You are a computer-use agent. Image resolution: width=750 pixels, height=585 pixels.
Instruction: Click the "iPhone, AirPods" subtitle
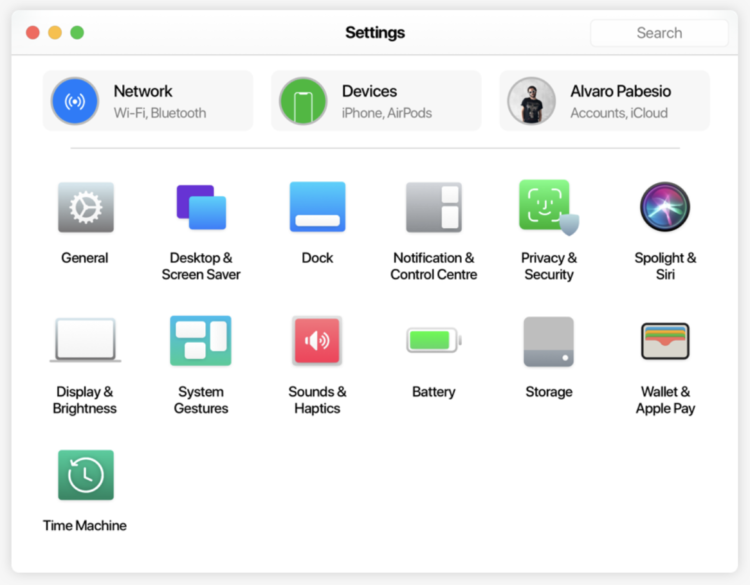[386, 113]
